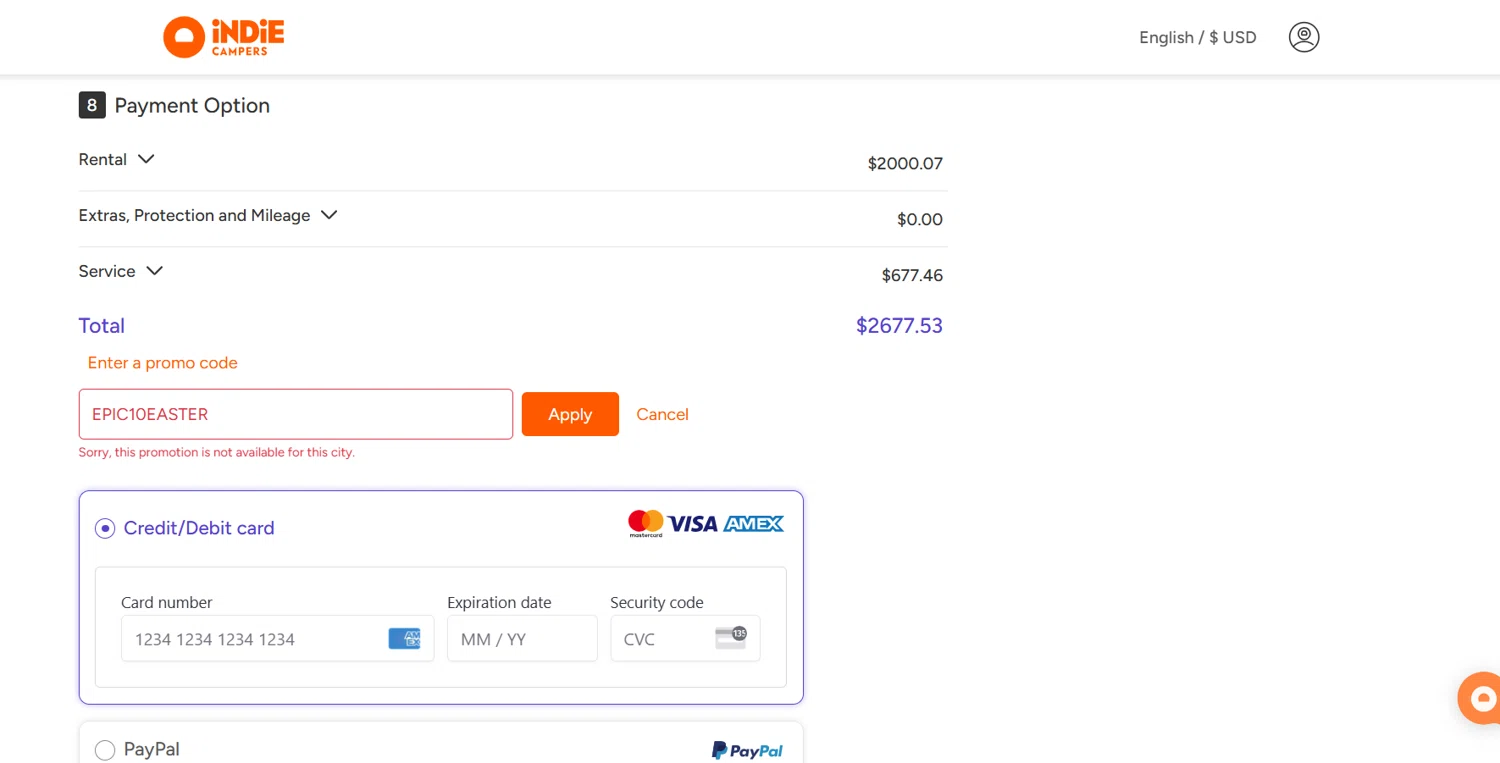
Task: Click the VISA logo
Action: click(693, 523)
